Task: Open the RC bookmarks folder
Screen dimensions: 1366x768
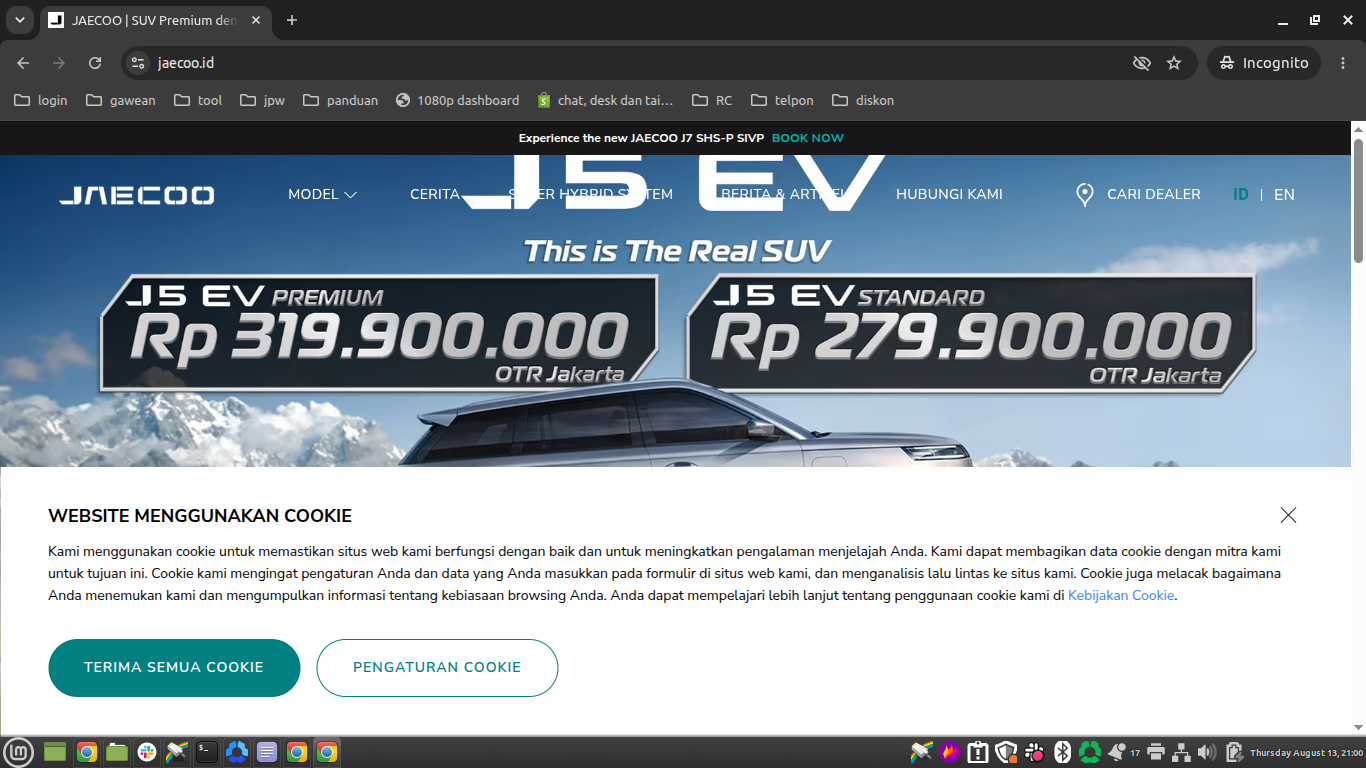Action: point(712,100)
